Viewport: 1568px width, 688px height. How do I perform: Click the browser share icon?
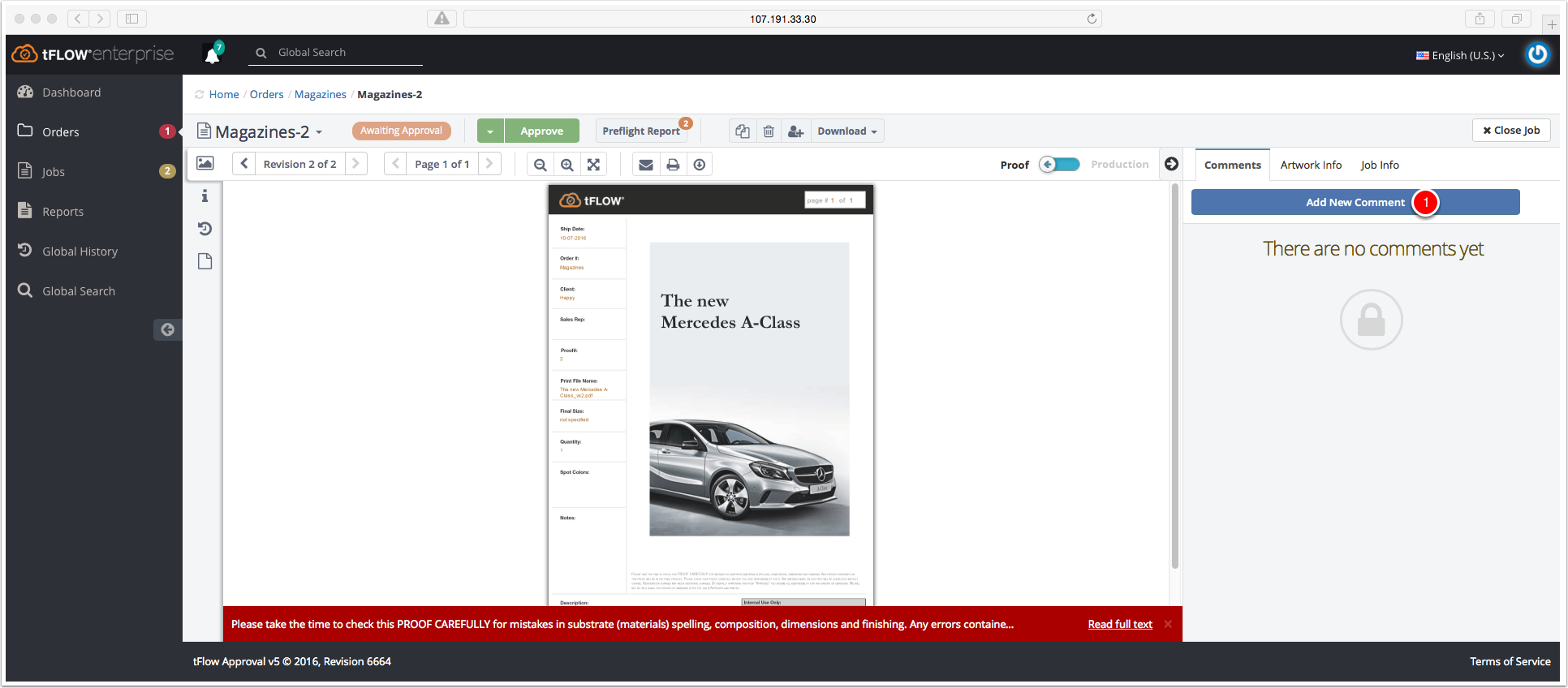tap(1480, 19)
